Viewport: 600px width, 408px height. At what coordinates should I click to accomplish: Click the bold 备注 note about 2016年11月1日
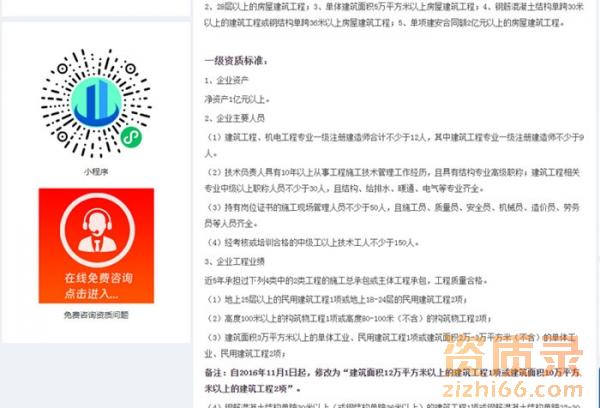[x=392, y=381]
